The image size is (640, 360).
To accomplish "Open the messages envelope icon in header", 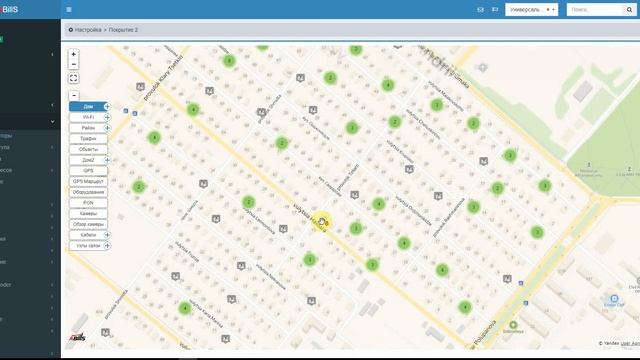I will pos(480,9).
